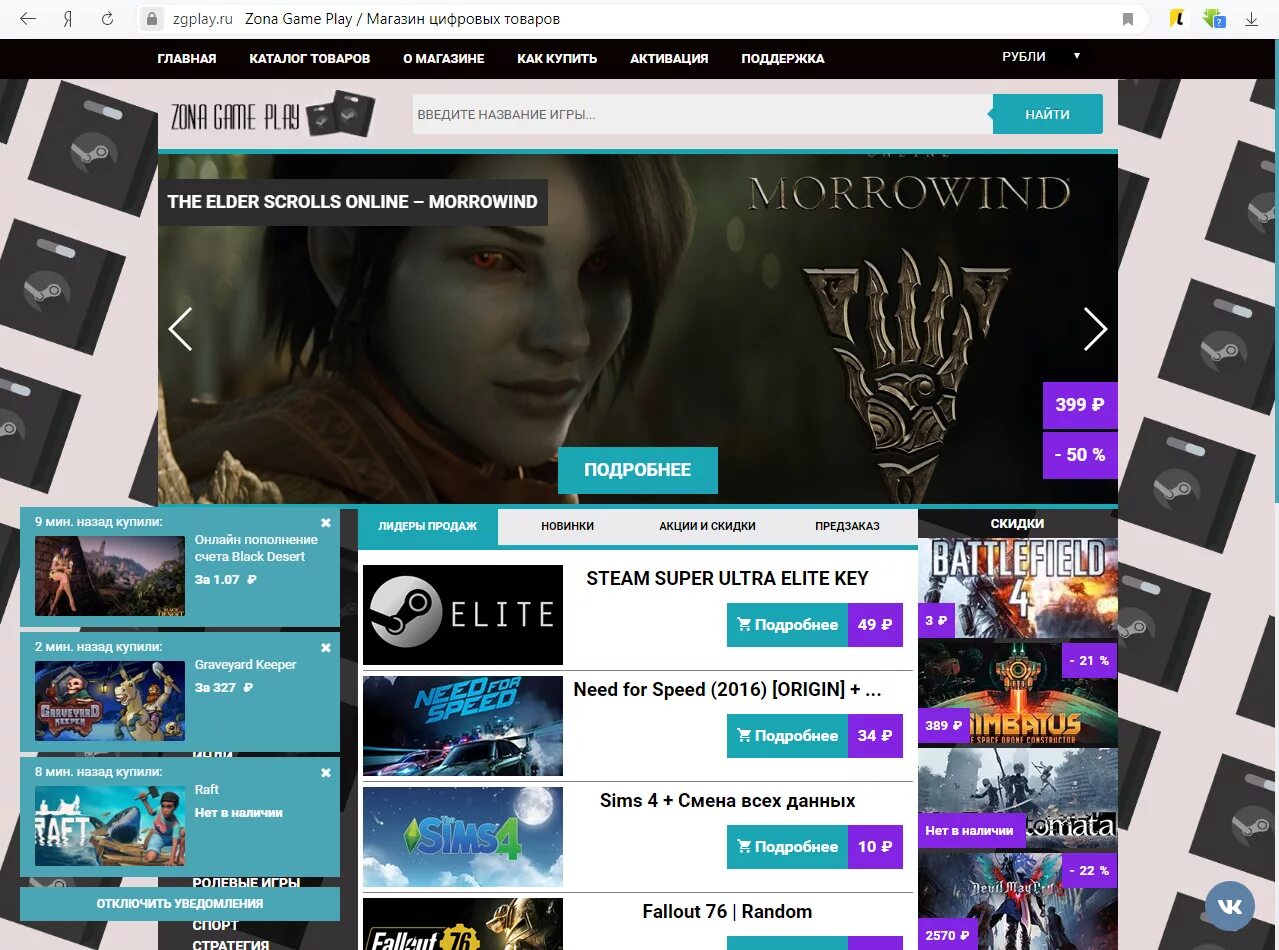This screenshot has height=950, width=1279.
Task: Open the РУБЛИ currency dropdown
Action: click(1041, 57)
